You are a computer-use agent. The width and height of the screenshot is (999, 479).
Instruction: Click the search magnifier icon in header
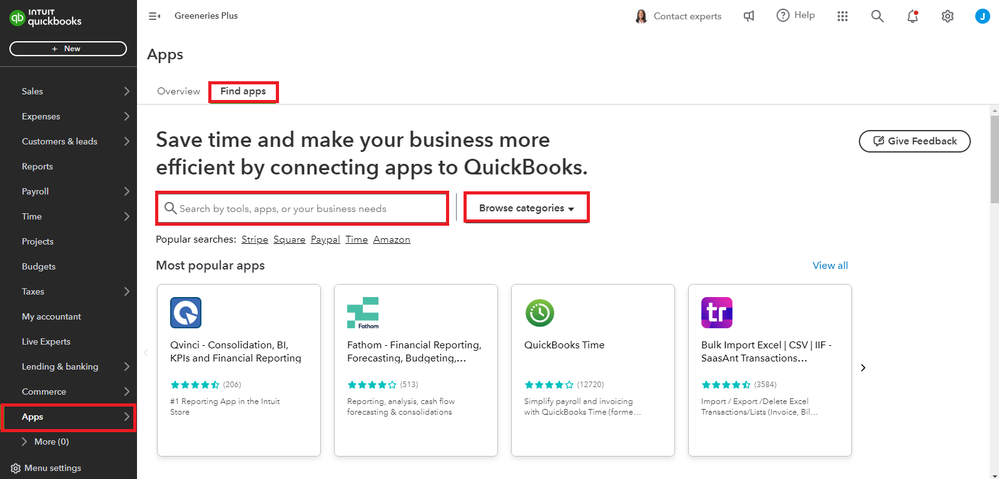click(877, 16)
